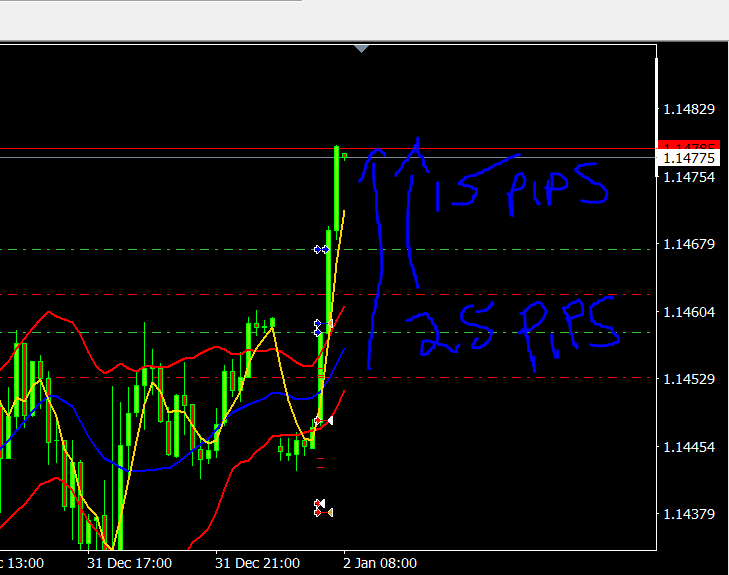Click the 2 Jan 08:00 time axis label
This screenshot has height=575, width=729.
tap(380, 563)
